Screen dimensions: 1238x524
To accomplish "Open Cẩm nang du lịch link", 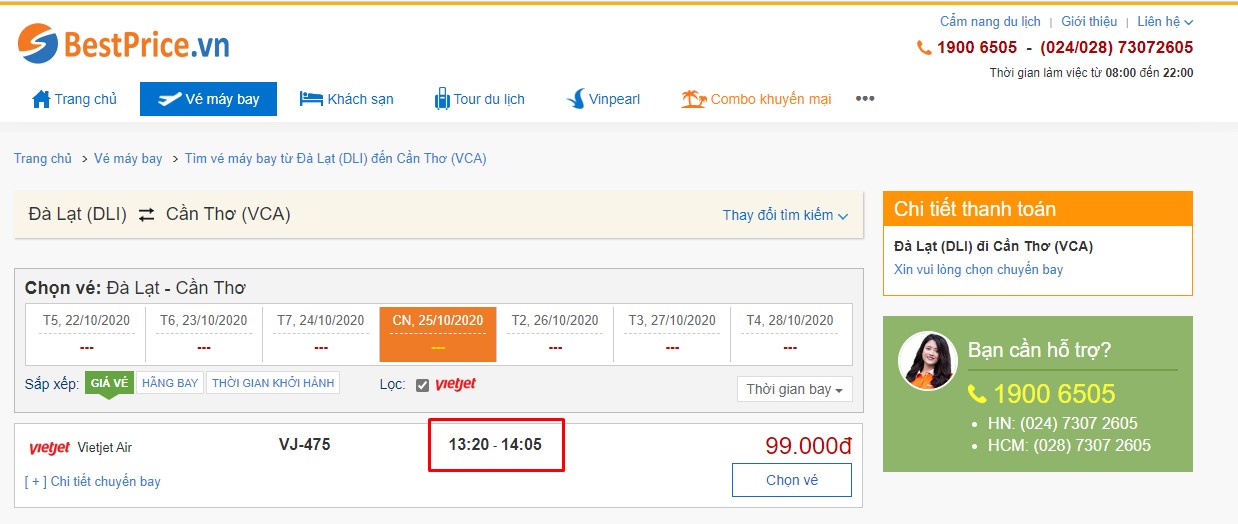I will click(x=990, y=21).
